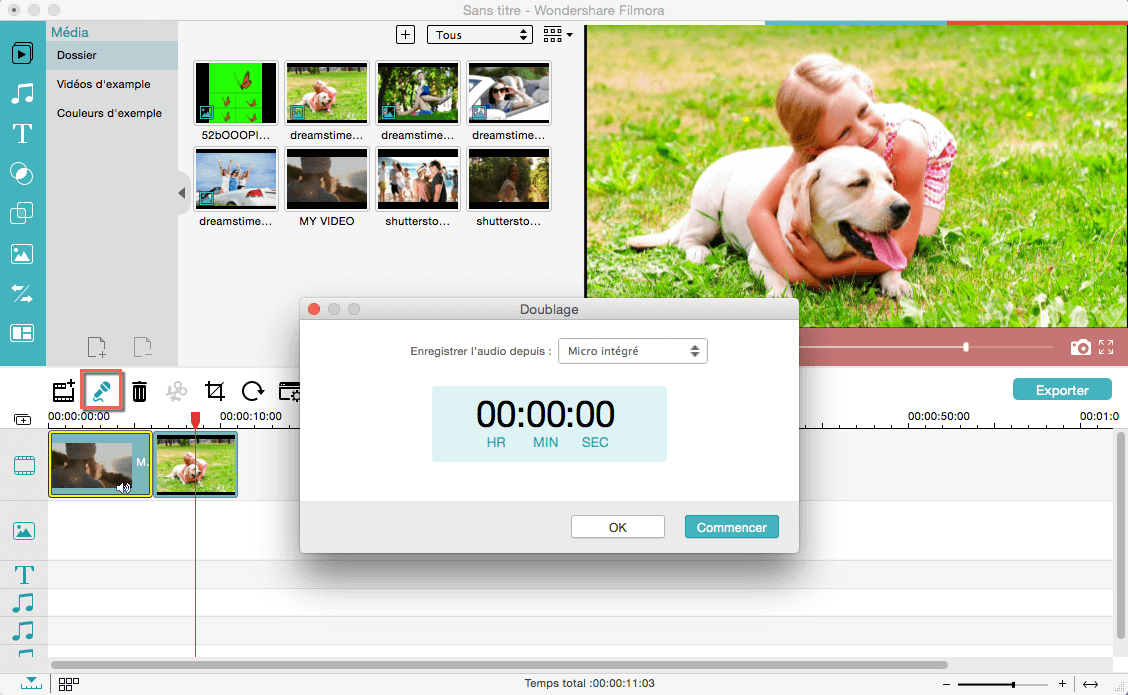1128x695 pixels.
Task: Collapse the media library panel arrow
Action: (182, 193)
